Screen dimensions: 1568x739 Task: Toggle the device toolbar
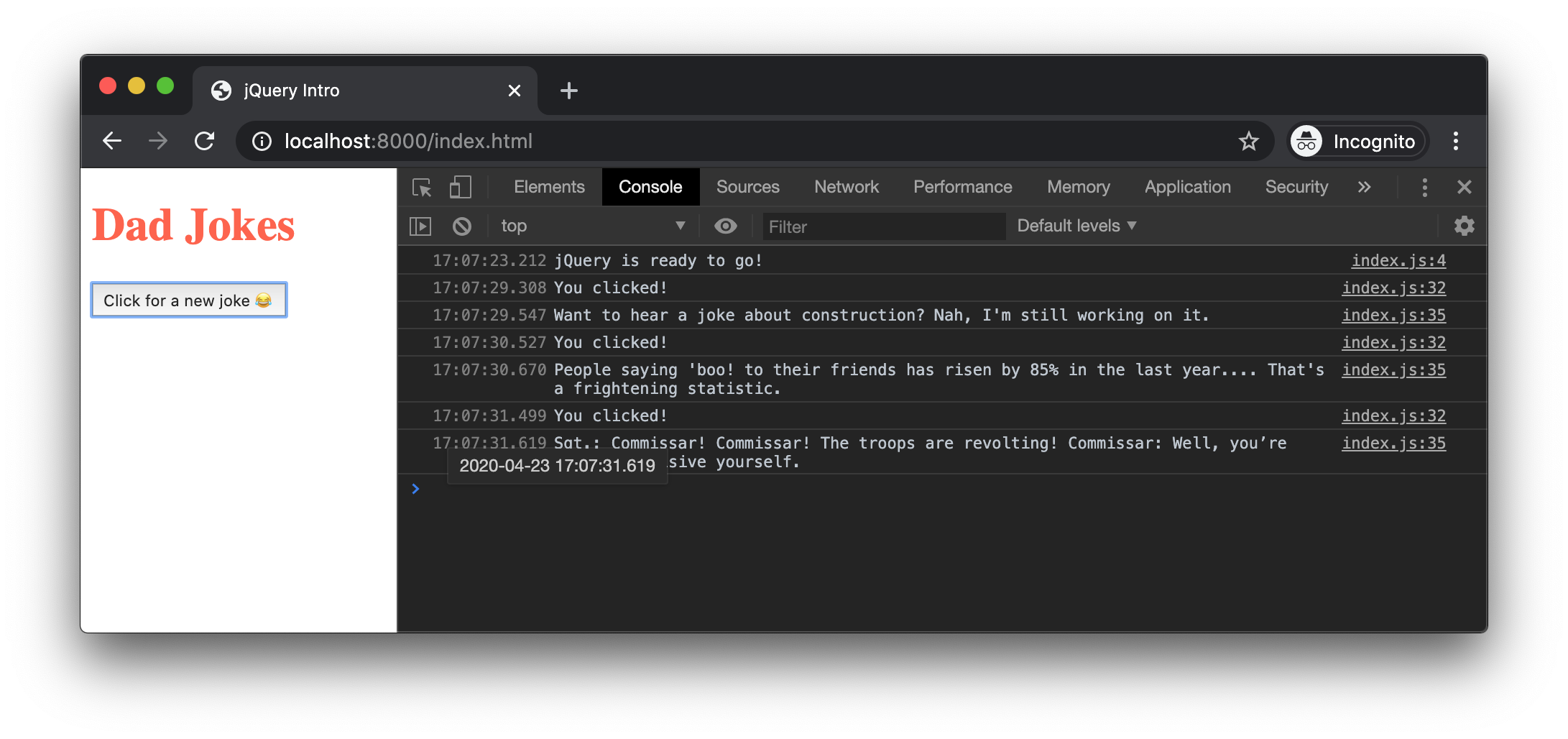click(x=460, y=187)
